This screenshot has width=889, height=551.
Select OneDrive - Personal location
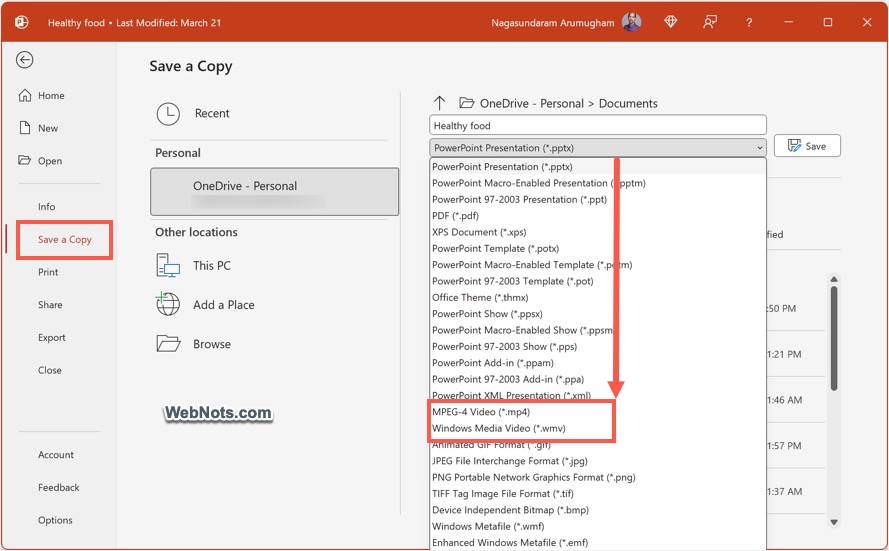click(274, 192)
